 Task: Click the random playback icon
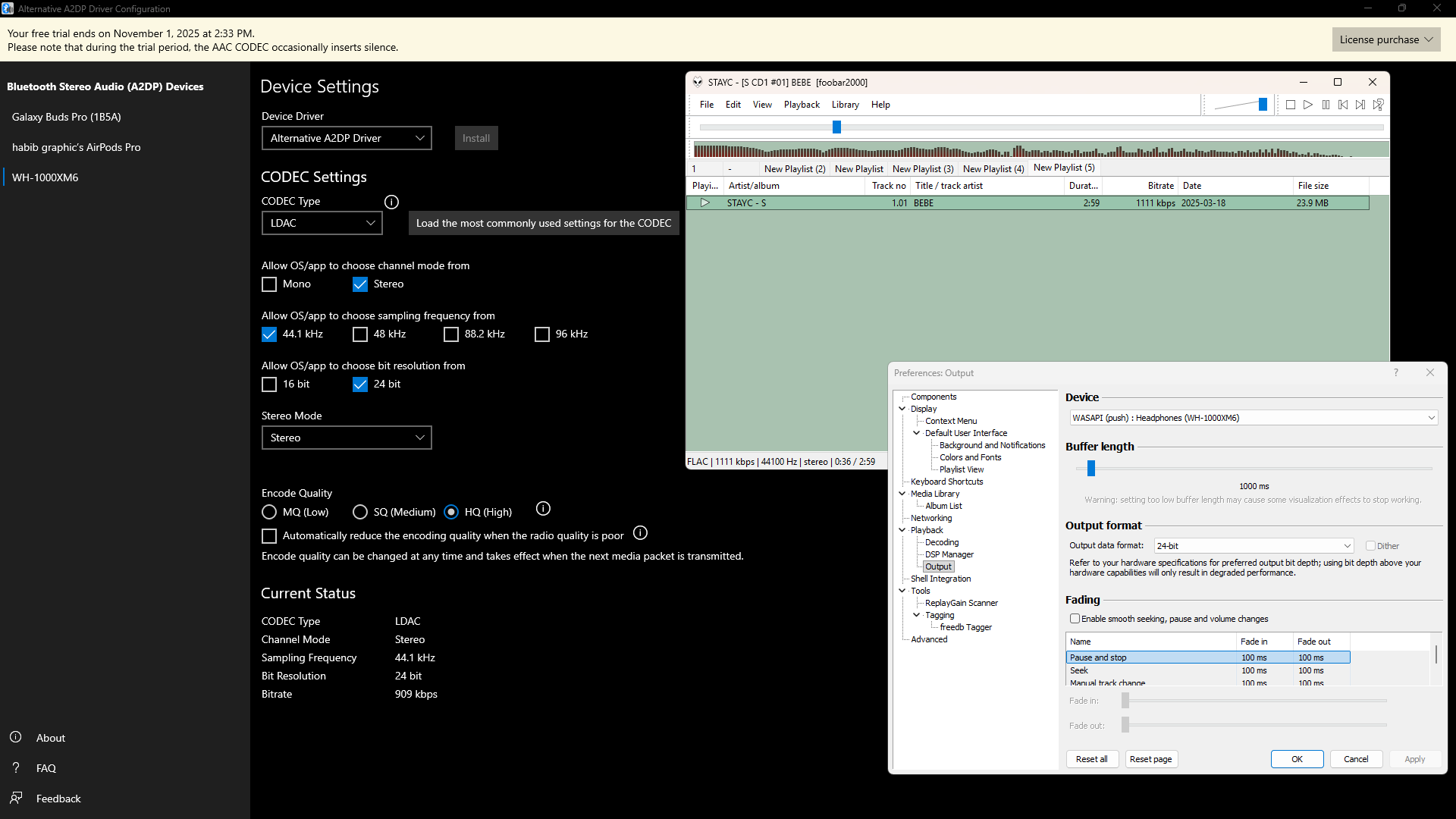[x=1379, y=105]
